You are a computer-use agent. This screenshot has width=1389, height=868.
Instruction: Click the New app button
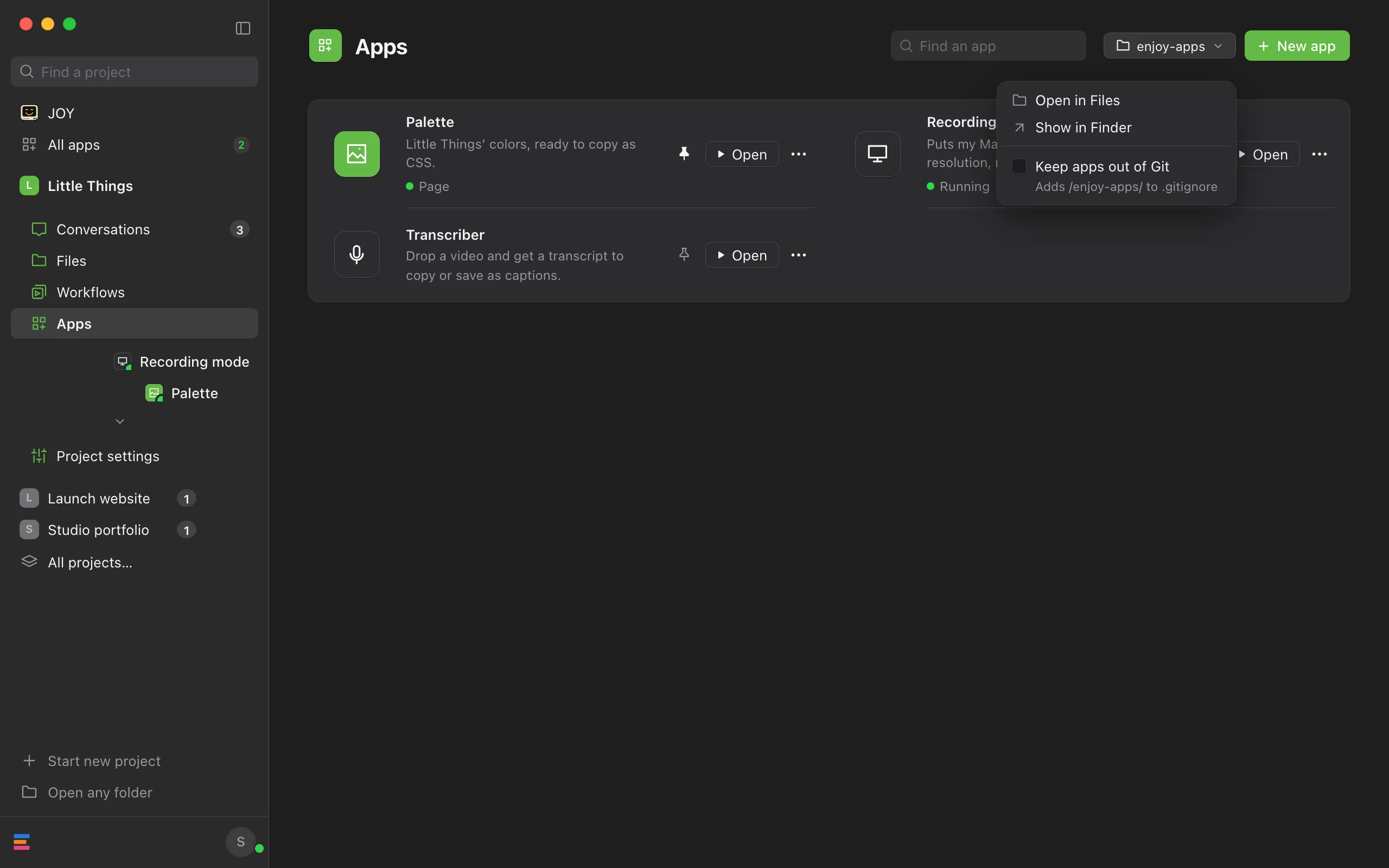[1297, 46]
